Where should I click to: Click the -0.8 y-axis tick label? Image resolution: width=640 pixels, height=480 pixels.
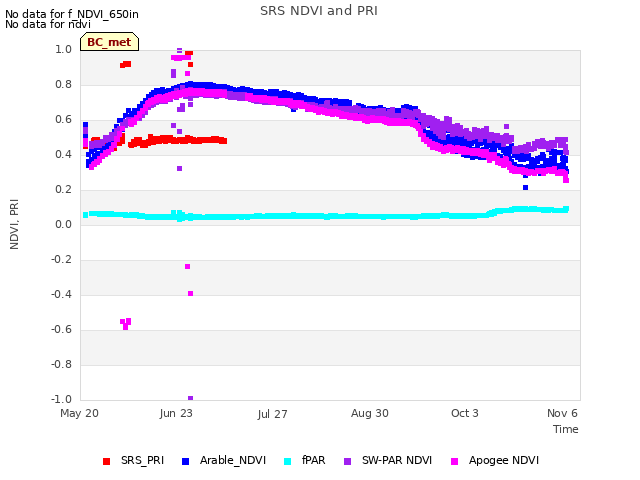click(62, 364)
